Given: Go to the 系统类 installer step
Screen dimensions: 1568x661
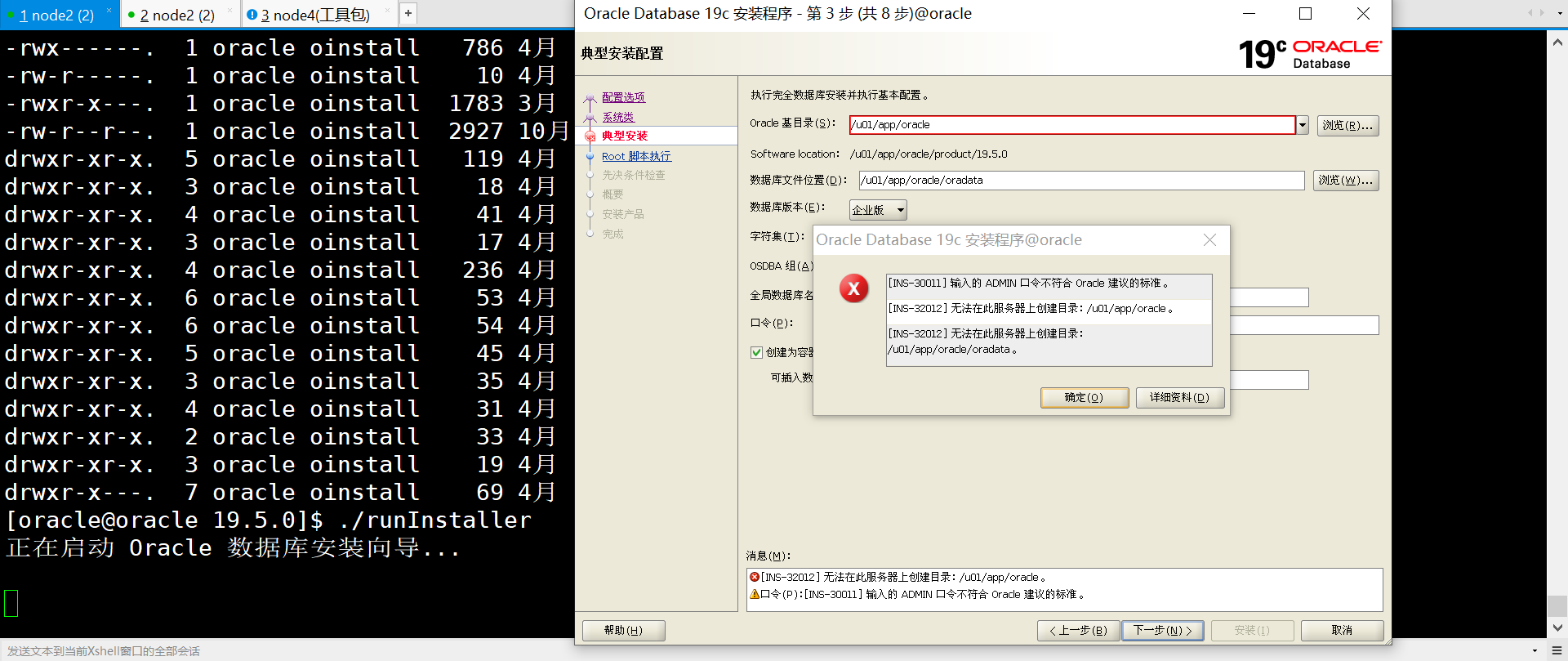Looking at the screenshot, I should click(618, 117).
